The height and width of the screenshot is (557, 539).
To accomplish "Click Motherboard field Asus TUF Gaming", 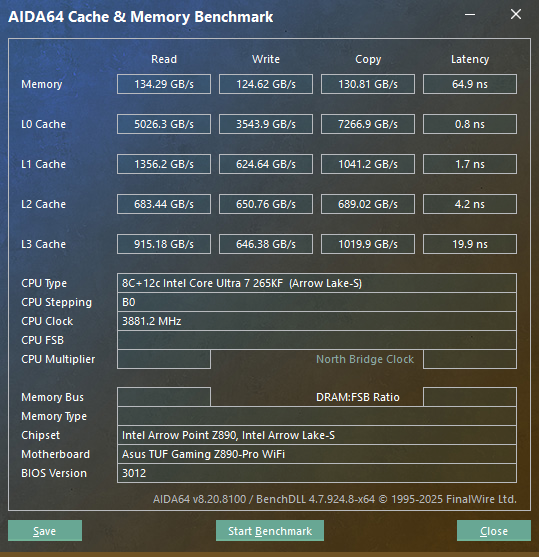I will tap(317, 454).
